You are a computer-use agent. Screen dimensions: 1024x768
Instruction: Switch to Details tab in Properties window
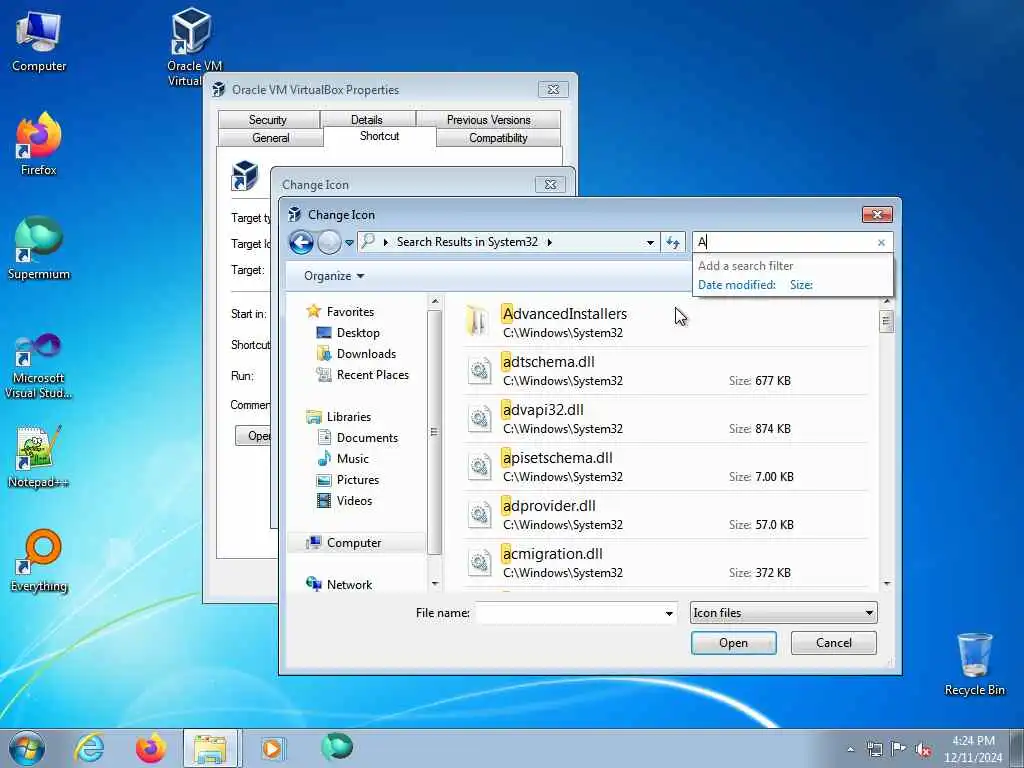point(366,120)
